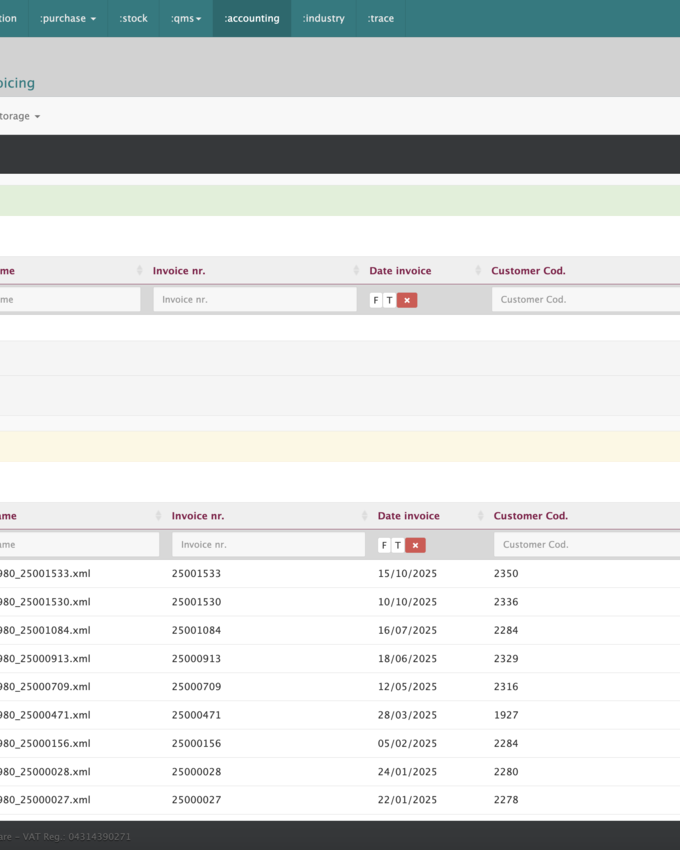
Task: Focus Invoice nr. filter field in first table
Action: 254,299
